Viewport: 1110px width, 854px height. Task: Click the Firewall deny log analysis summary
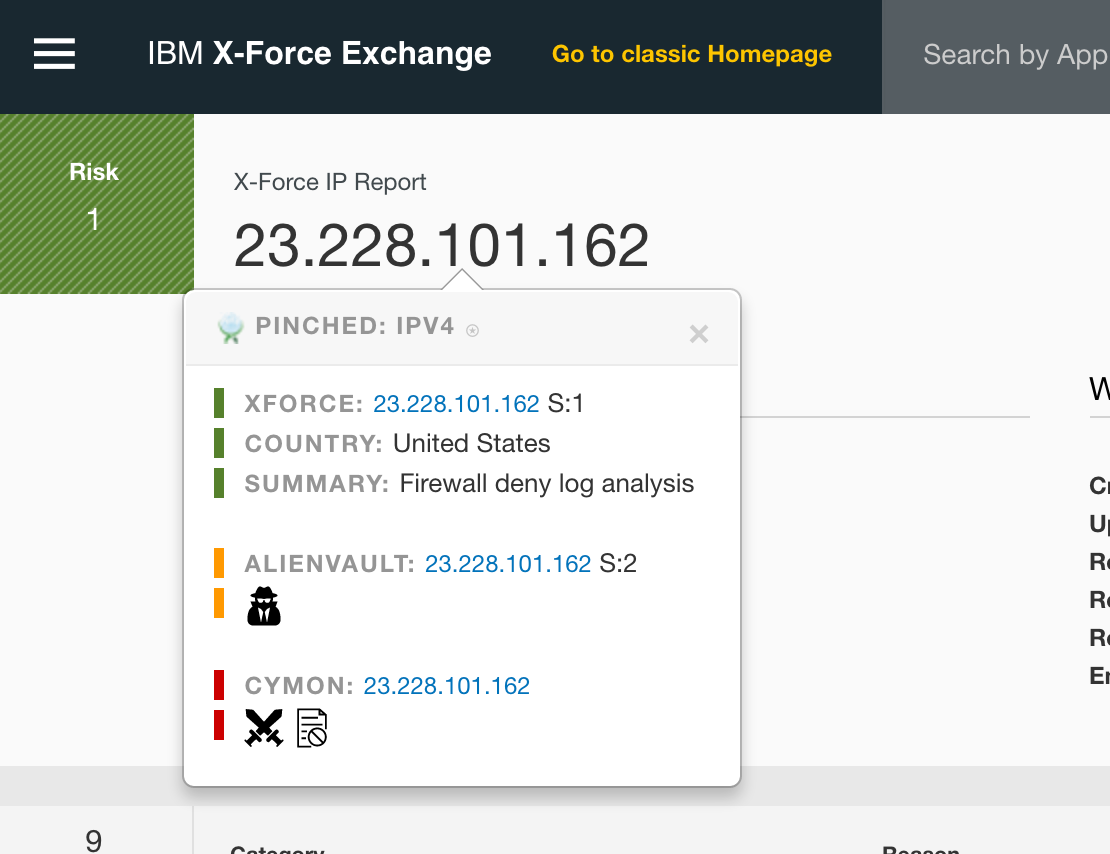547,484
